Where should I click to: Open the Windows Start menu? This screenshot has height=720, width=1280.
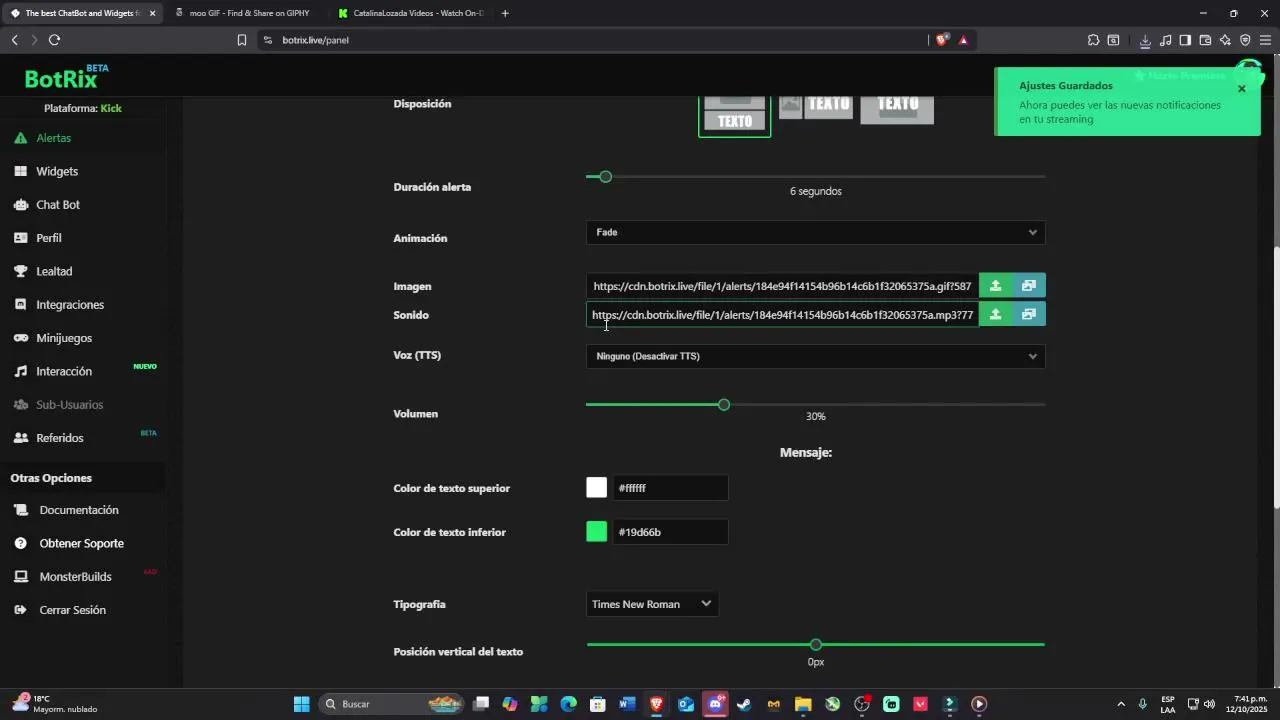tap(301, 704)
